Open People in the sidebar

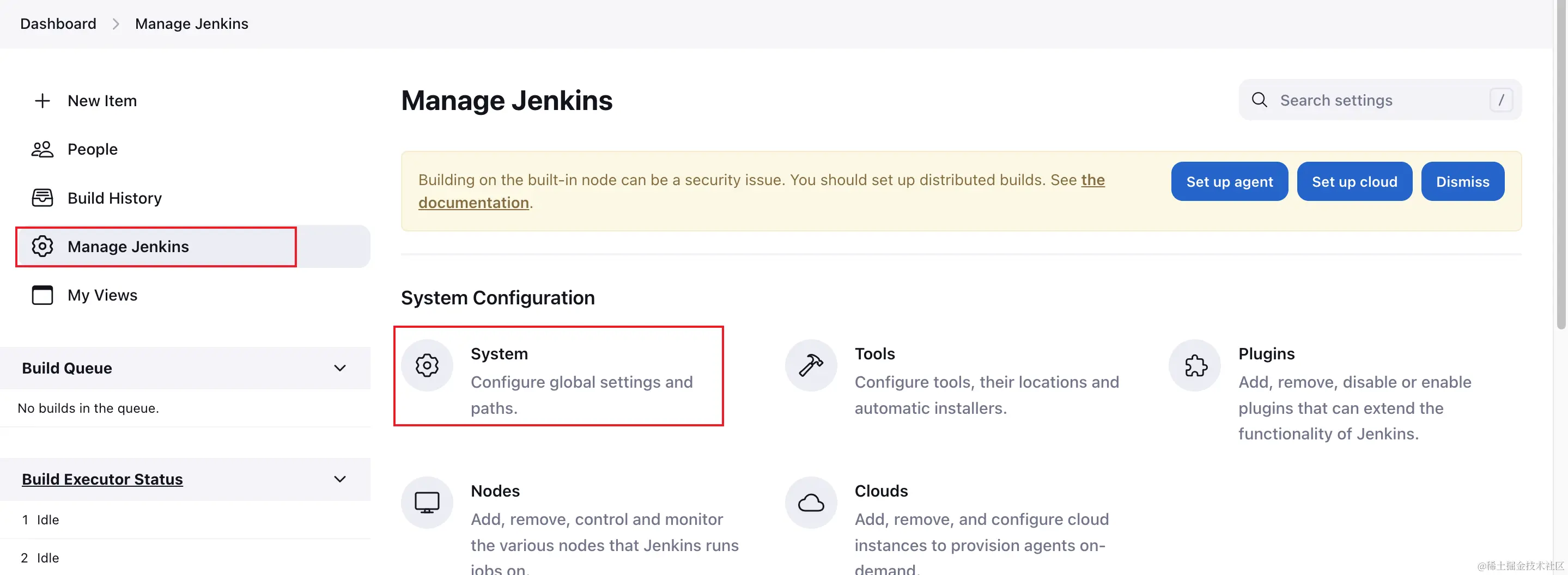click(x=93, y=149)
